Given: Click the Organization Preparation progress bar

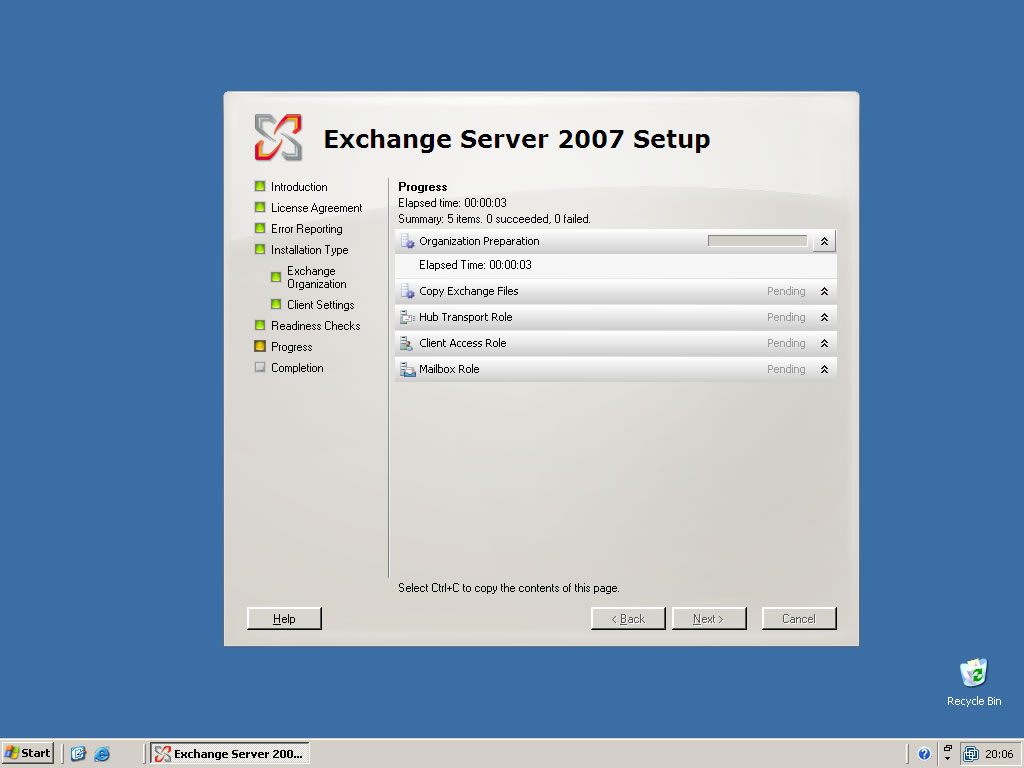Looking at the screenshot, I should coord(757,241).
